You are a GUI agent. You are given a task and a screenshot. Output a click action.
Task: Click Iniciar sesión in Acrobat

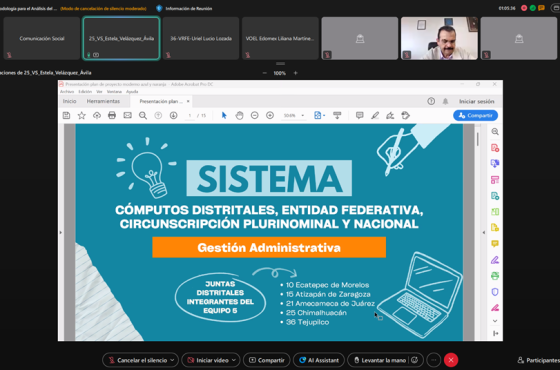tap(476, 101)
